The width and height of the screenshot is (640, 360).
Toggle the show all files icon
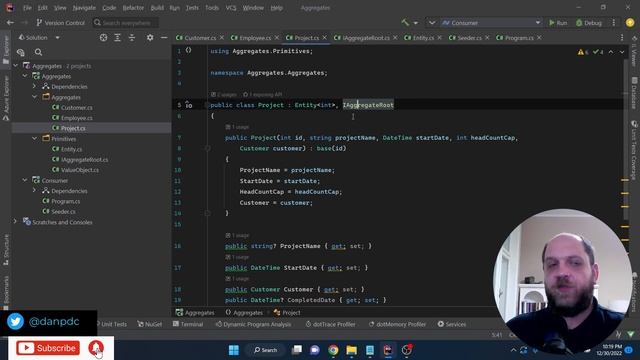click(x=21, y=52)
